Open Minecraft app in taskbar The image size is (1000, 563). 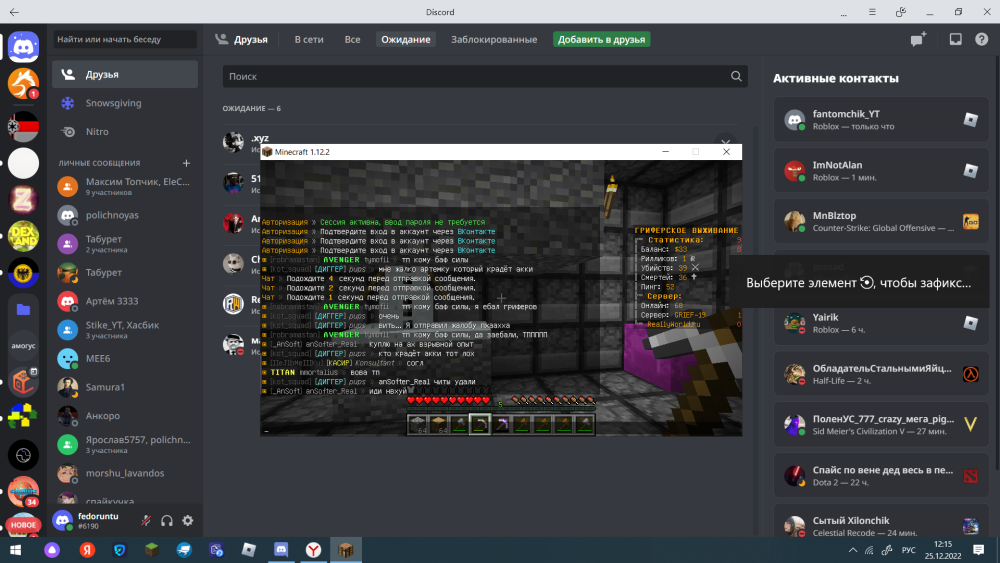tap(346, 550)
